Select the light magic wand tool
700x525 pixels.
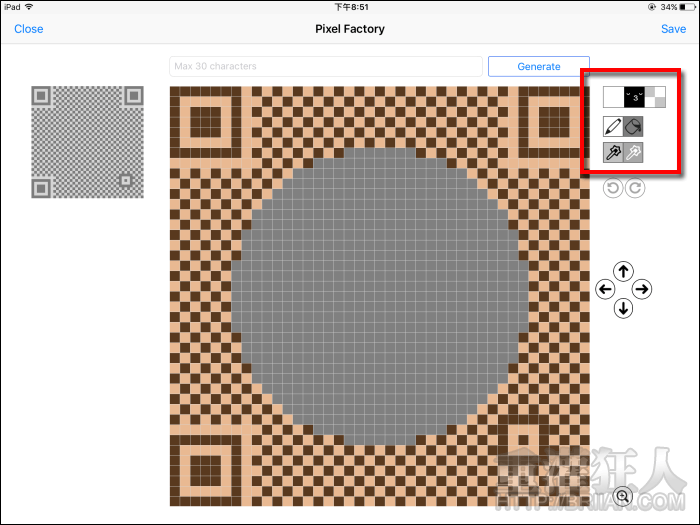point(634,152)
